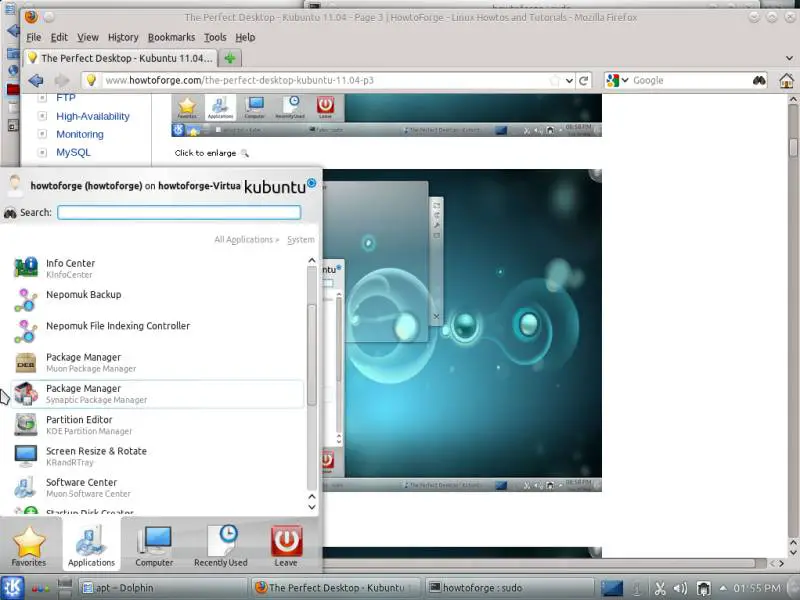Expand the MySQL tree item
800x600 pixels.
[42, 152]
